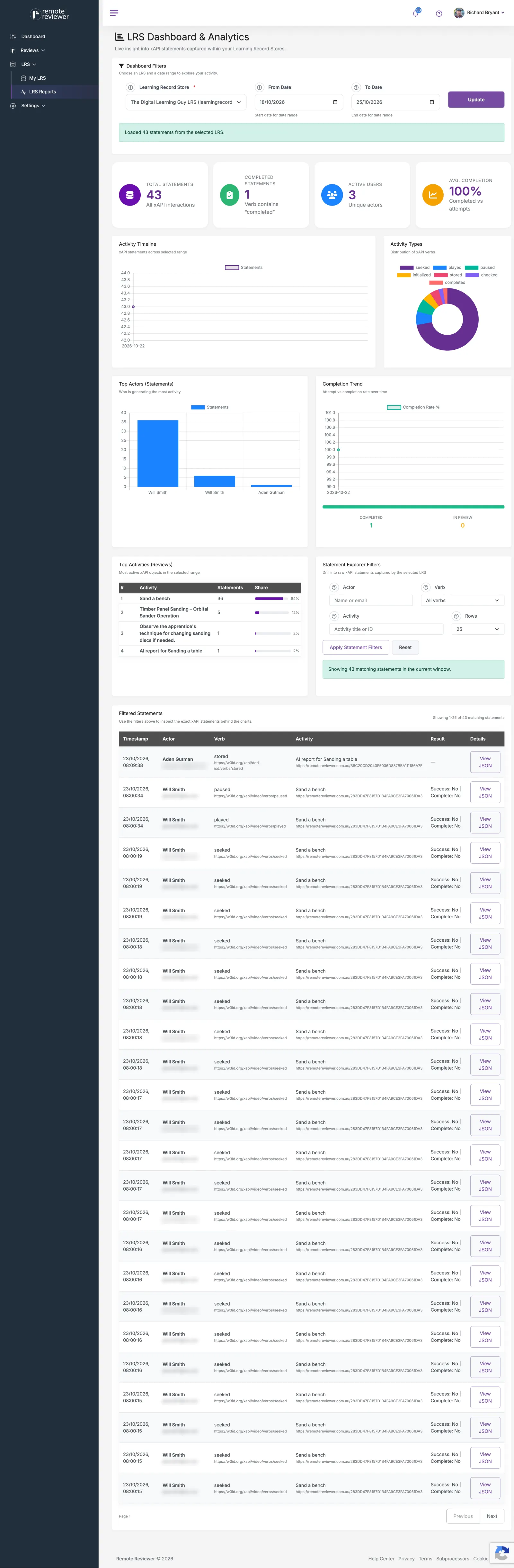Click help icon beside Activity filter
514x1568 pixels.
pos(334,616)
